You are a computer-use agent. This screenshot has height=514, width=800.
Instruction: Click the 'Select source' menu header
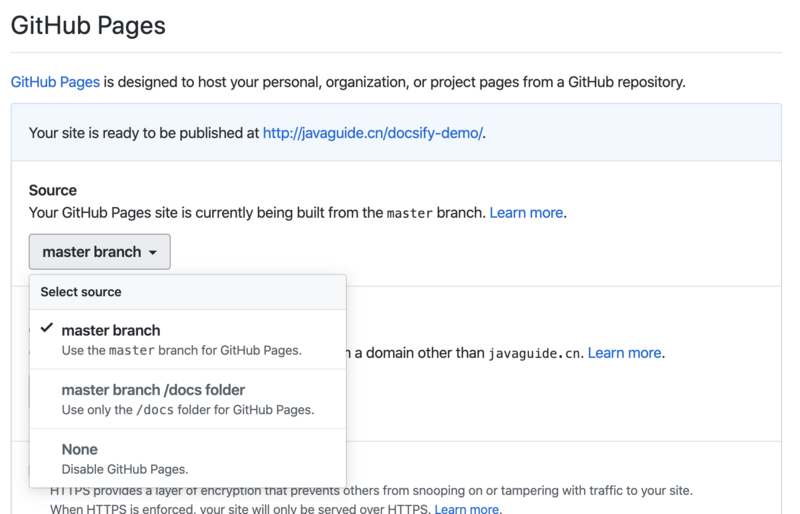tap(81, 292)
